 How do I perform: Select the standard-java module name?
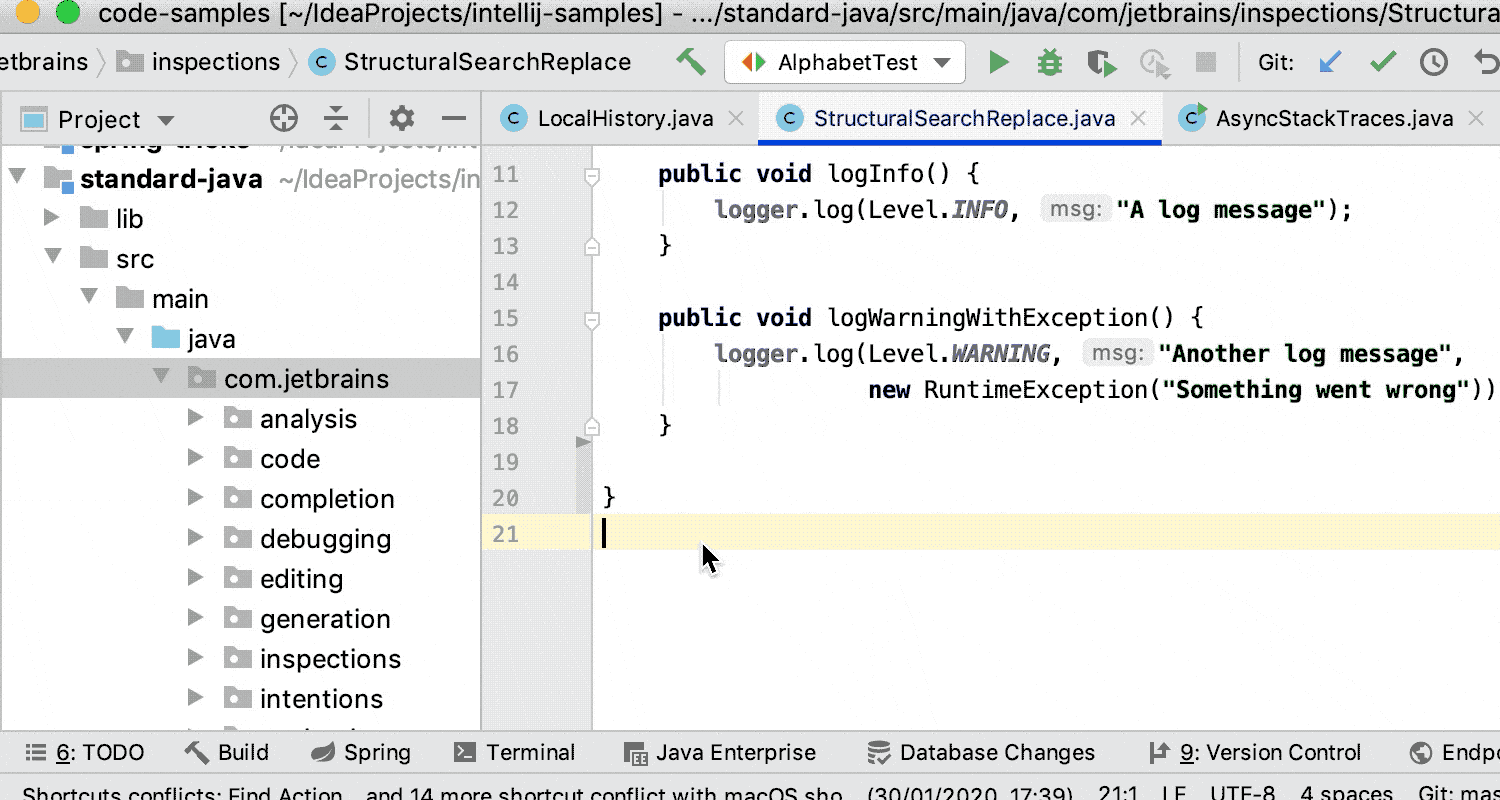tap(171, 179)
